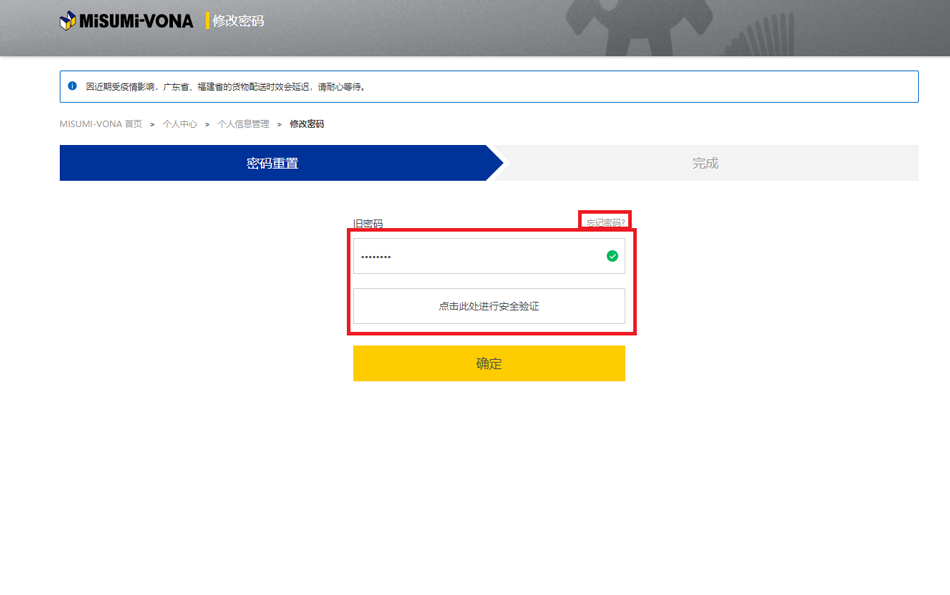Click the 旧密码 field label
The image size is (950, 595).
coord(368,224)
